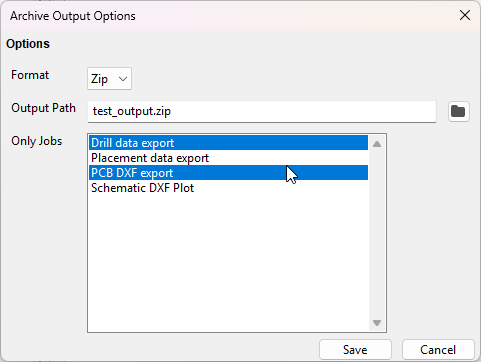This screenshot has width=481, height=362.
Task: Click the Only Jobs label
Action: (37, 141)
